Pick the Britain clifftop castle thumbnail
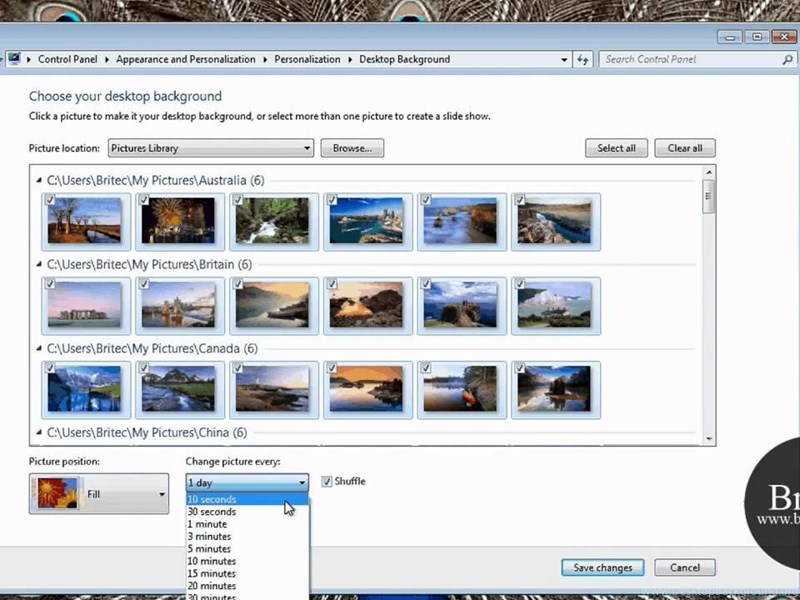Image resolution: width=800 pixels, height=600 pixels. [462, 306]
